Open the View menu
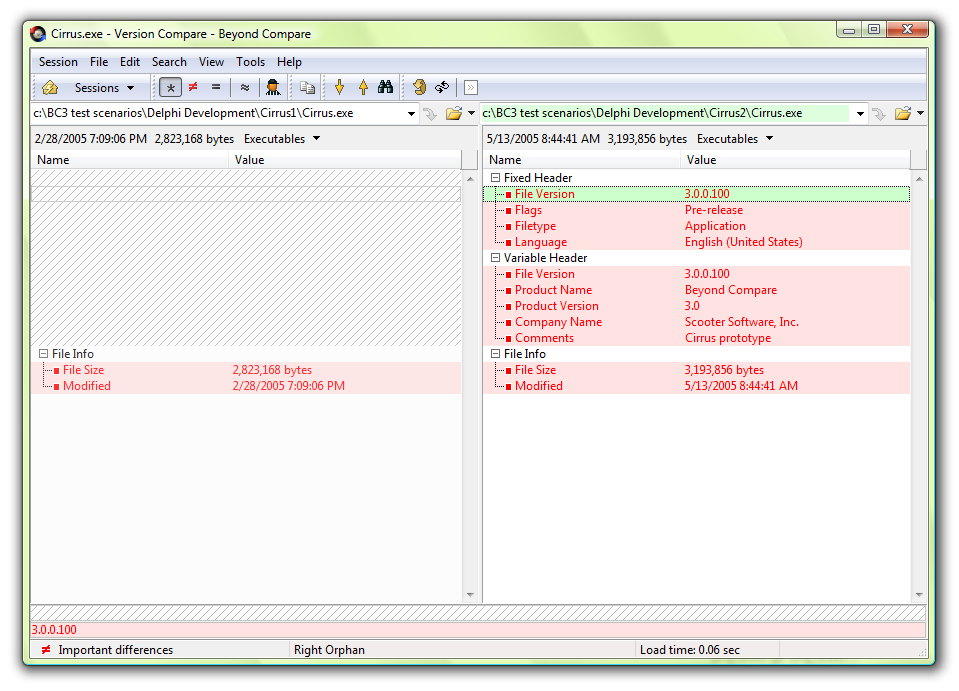959x691 pixels. [x=211, y=62]
